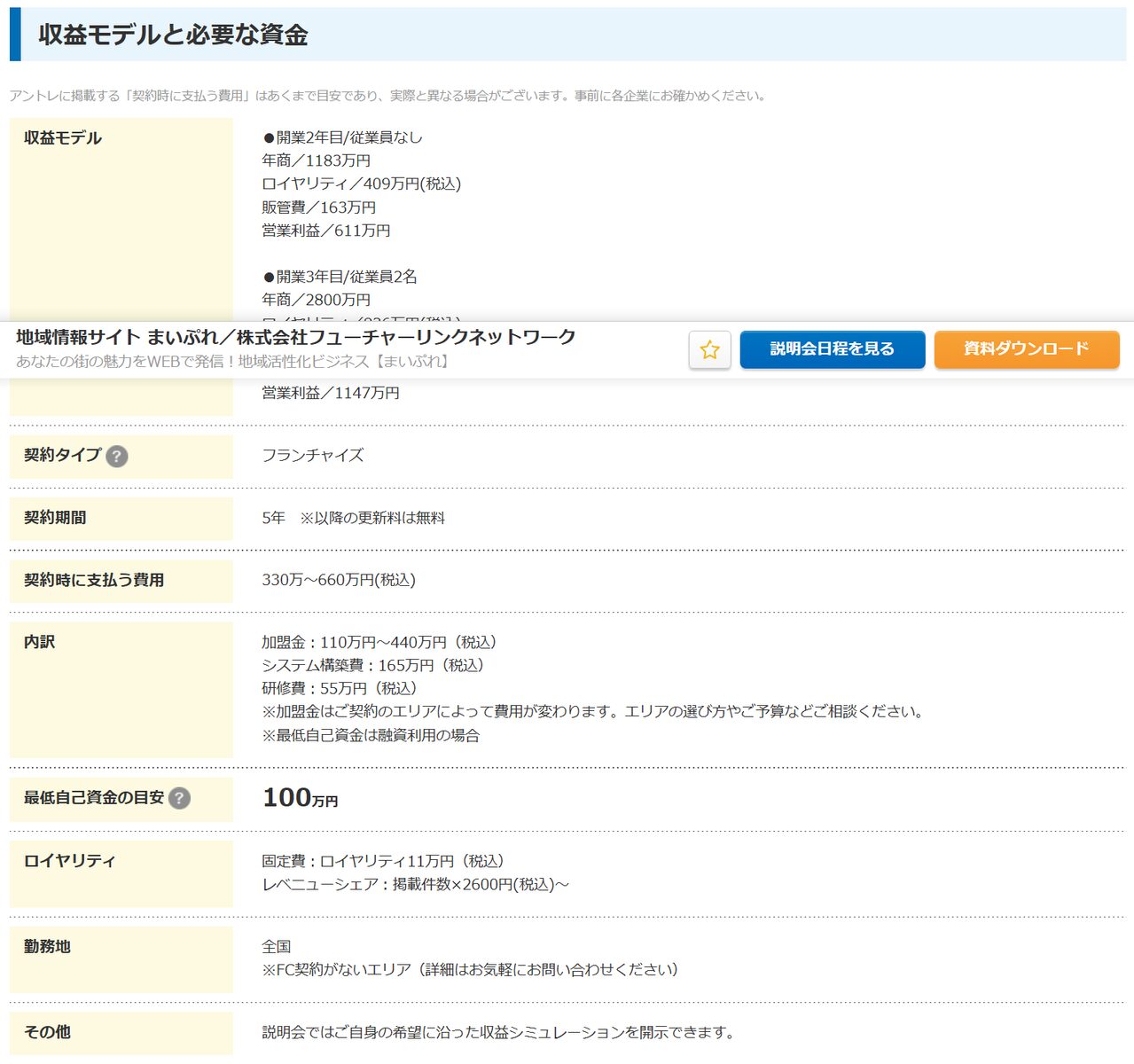Click the フランチャイズ contract type value
The image size is (1134, 1064).
pyautogui.click(x=313, y=456)
